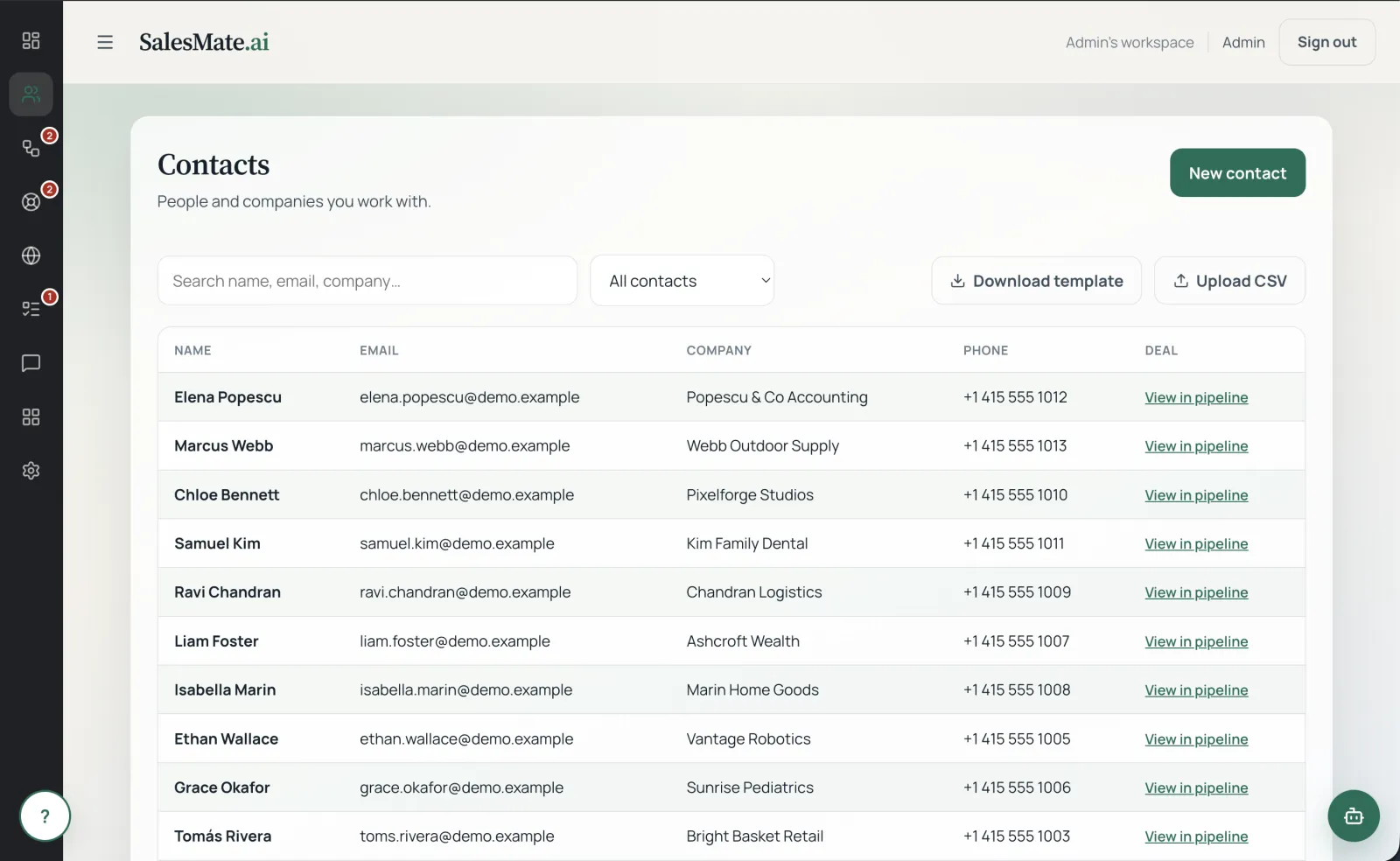Open the settings gear icon in sidebar
The width and height of the screenshot is (1400, 861).
tap(31, 471)
